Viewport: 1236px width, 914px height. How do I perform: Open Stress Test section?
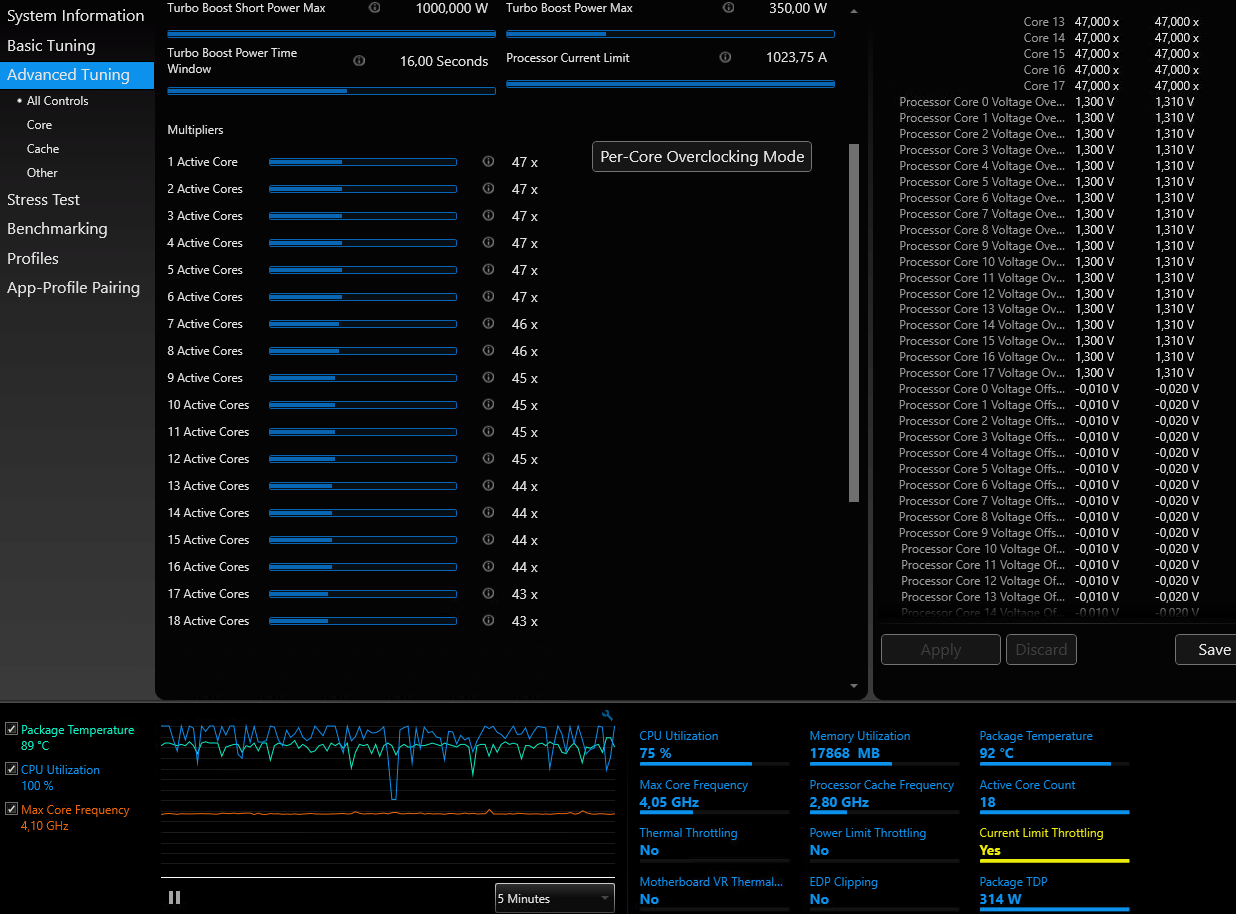tap(43, 199)
